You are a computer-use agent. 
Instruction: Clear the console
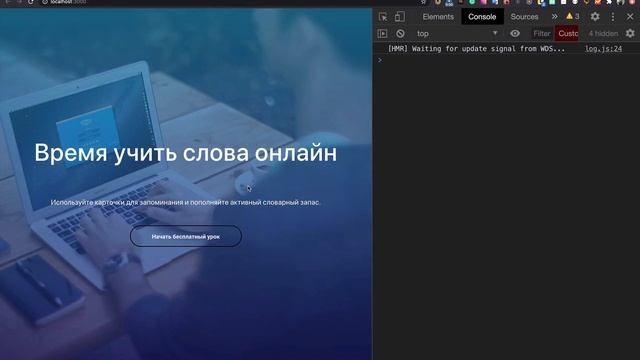tap(400, 33)
